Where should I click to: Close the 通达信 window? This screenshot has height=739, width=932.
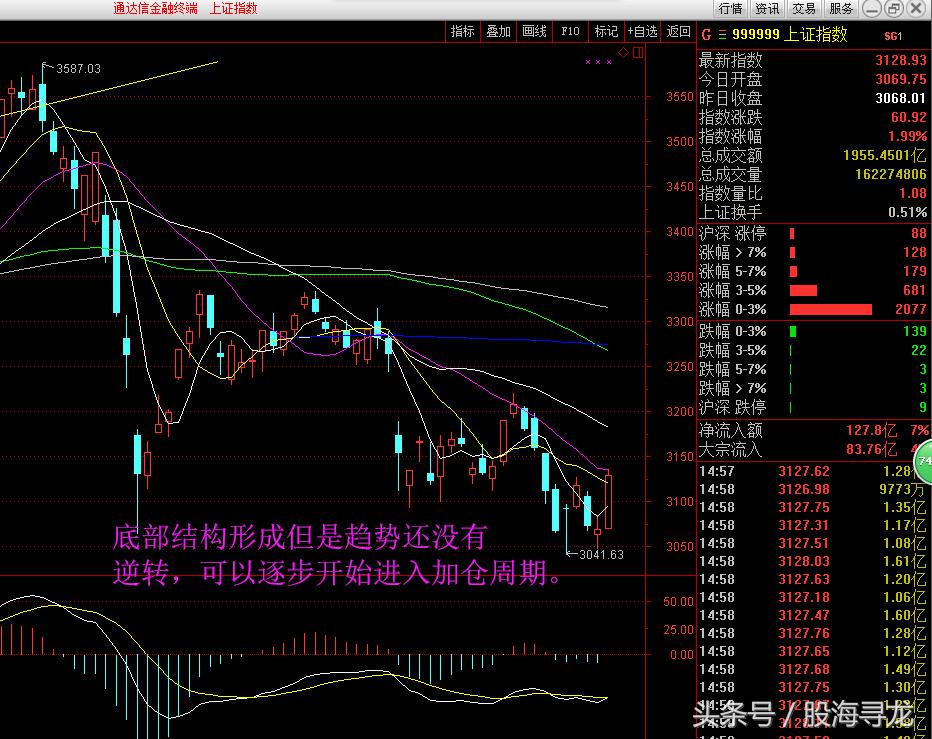point(916,8)
